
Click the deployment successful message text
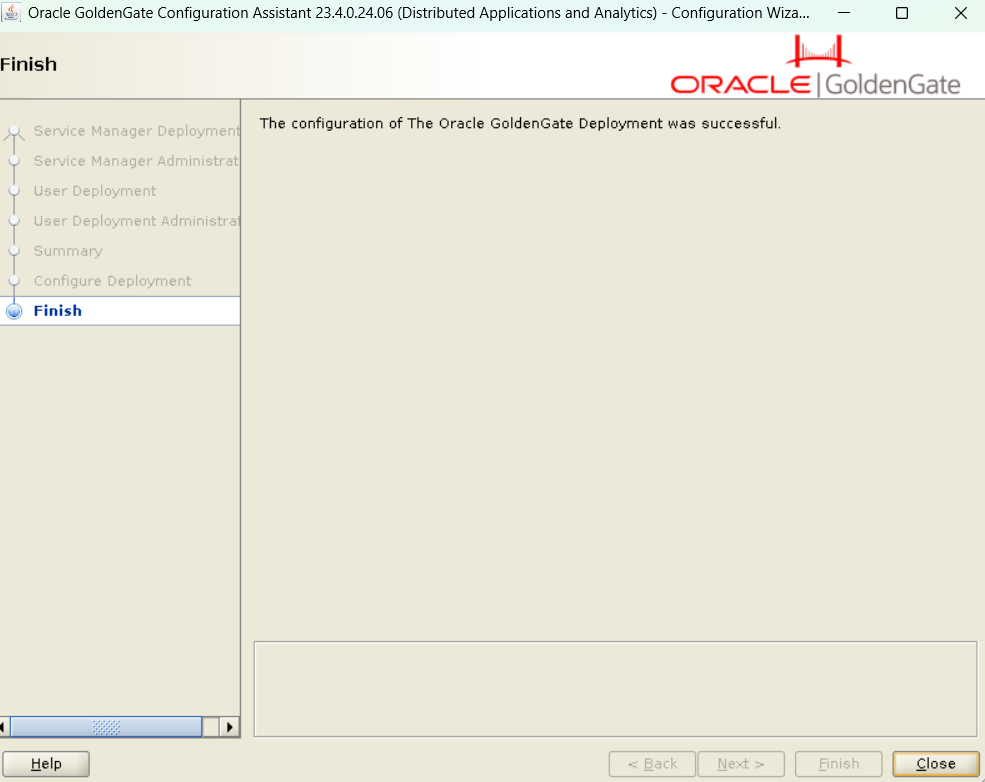point(520,123)
